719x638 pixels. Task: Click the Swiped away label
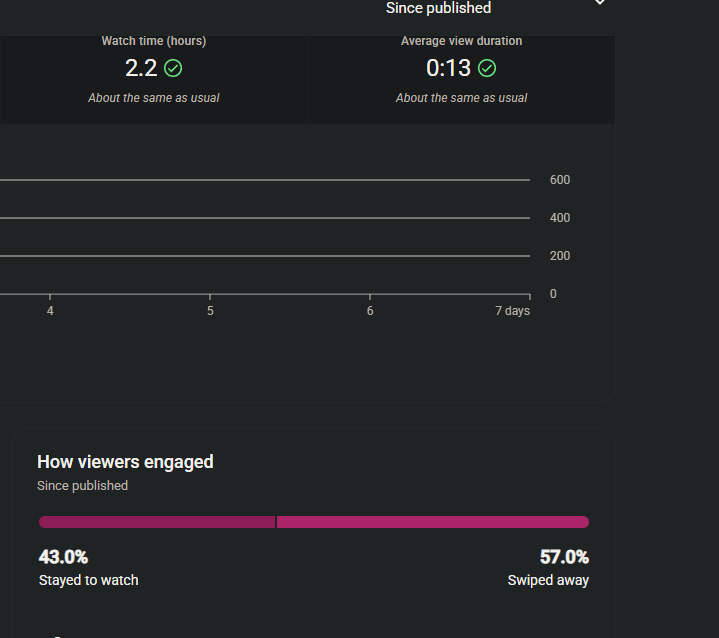[x=548, y=580]
